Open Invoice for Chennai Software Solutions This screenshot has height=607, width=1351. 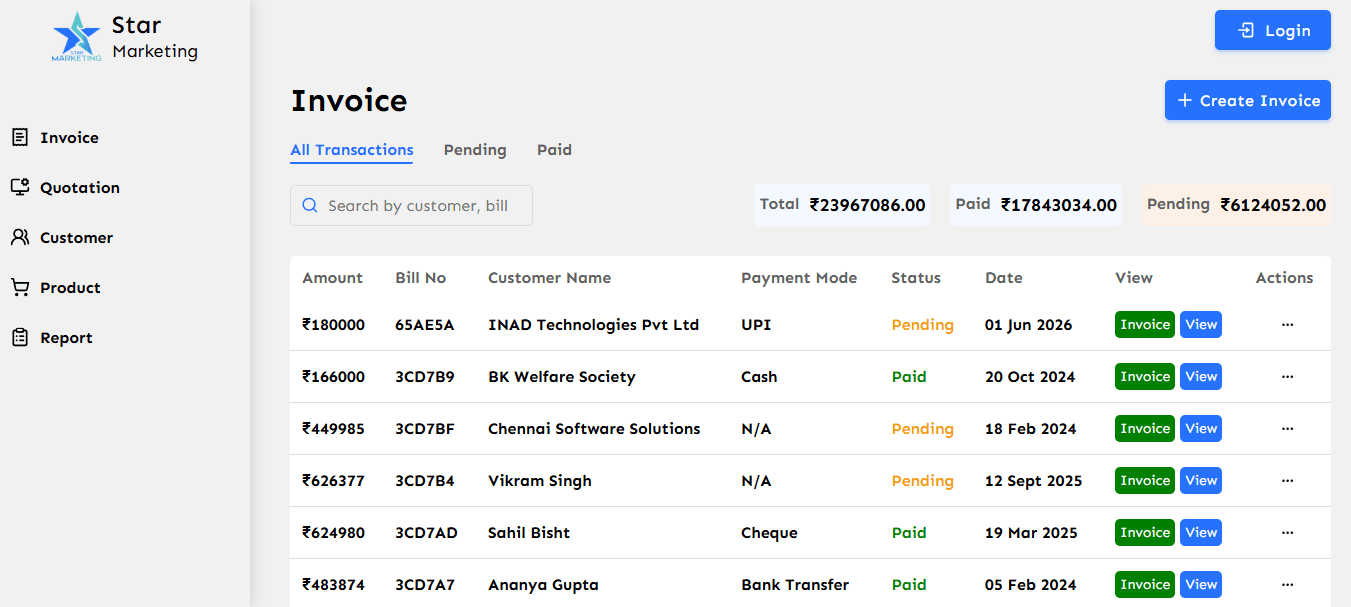1145,429
